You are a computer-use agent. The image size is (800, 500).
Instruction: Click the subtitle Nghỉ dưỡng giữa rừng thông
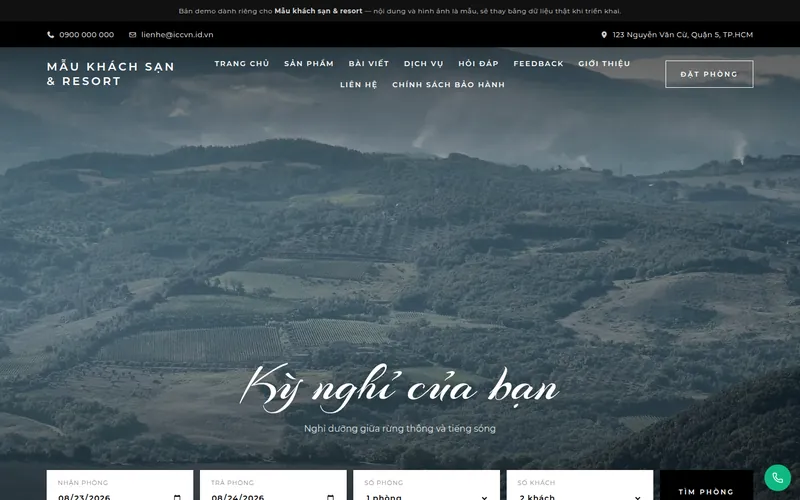point(399,429)
